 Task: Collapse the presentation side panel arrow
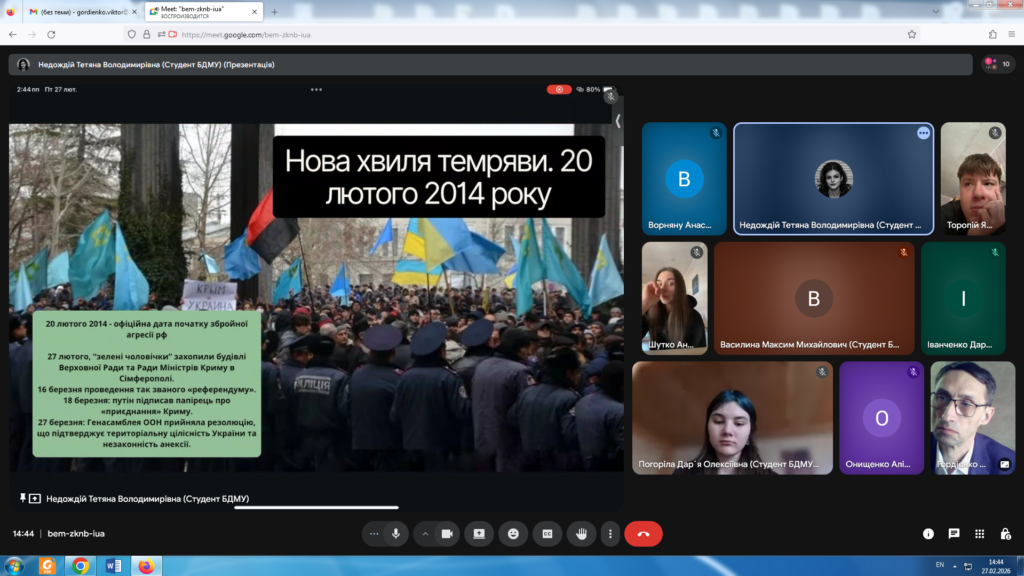pyautogui.click(x=618, y=121)
